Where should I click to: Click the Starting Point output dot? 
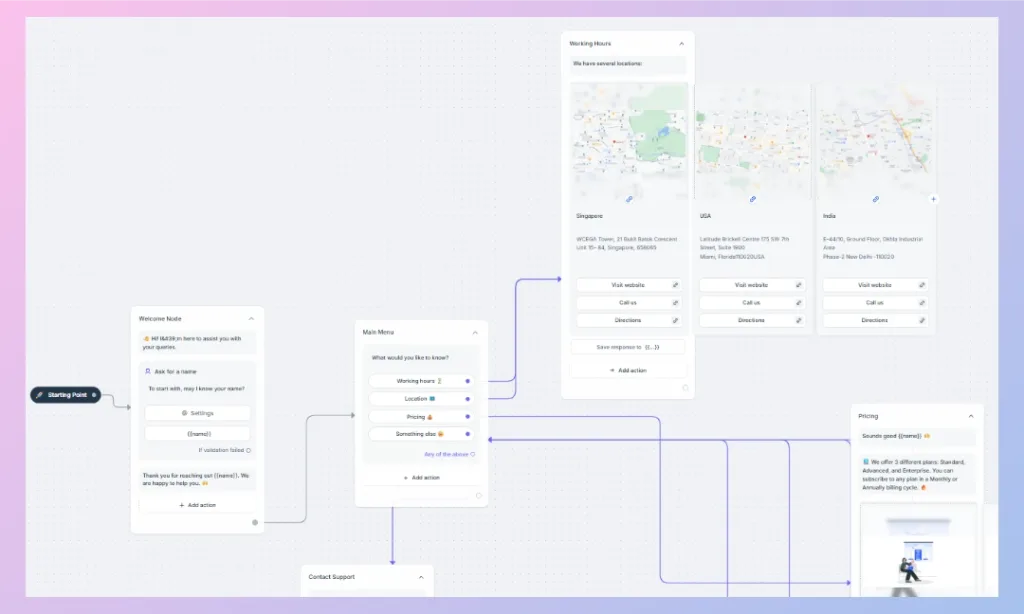click(x=94, y=395)
